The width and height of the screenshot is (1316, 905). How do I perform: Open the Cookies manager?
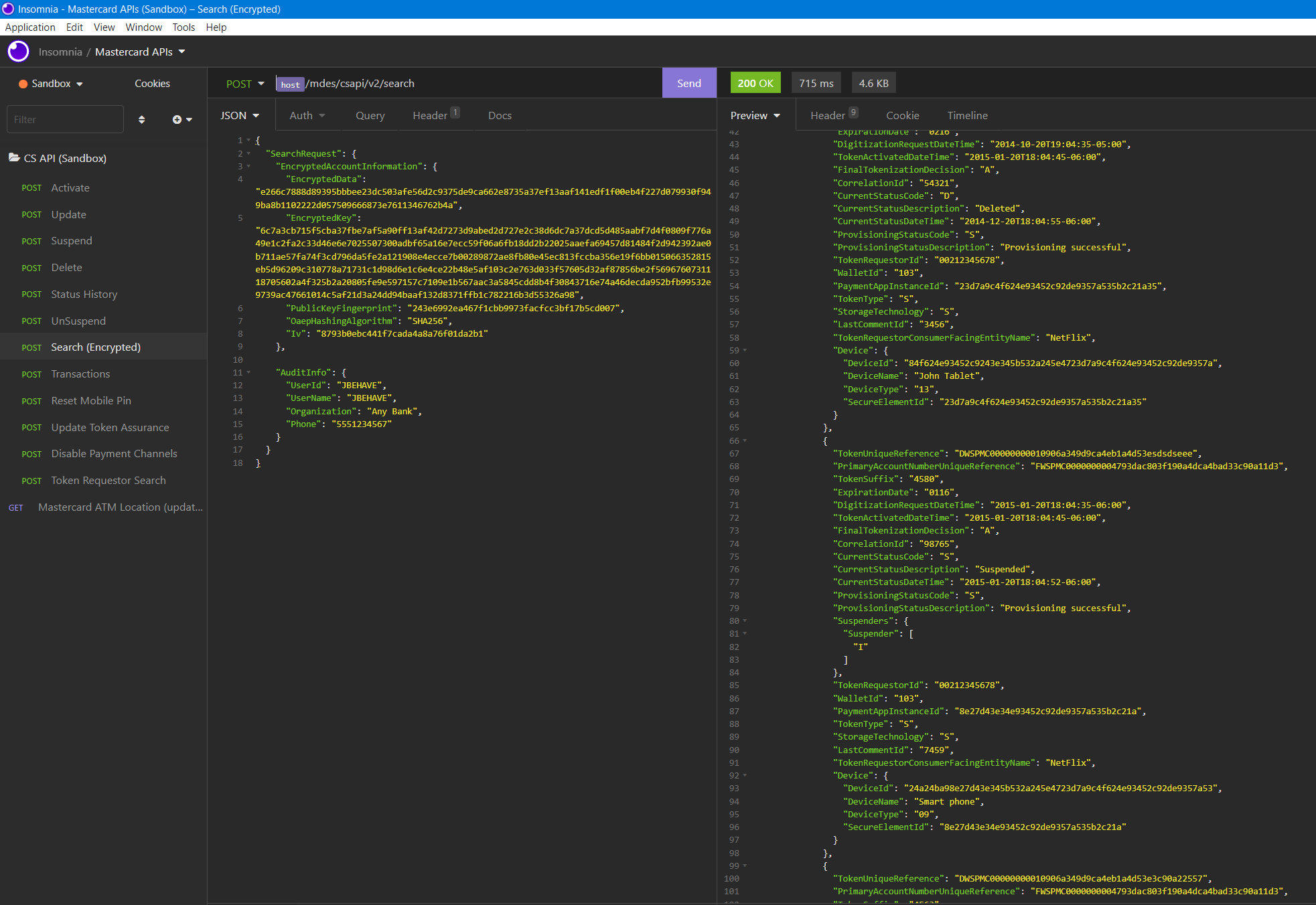tap(152, 84)
